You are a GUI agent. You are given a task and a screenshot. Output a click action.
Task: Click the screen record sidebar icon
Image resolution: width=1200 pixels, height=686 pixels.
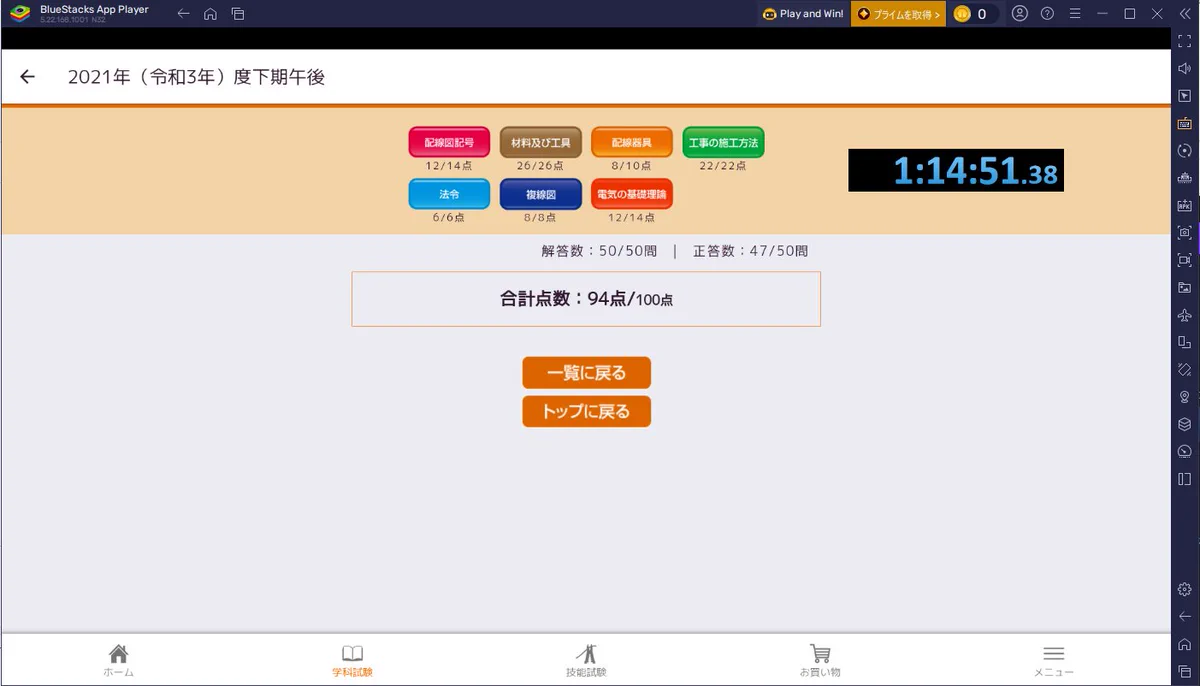[1185, 260]
